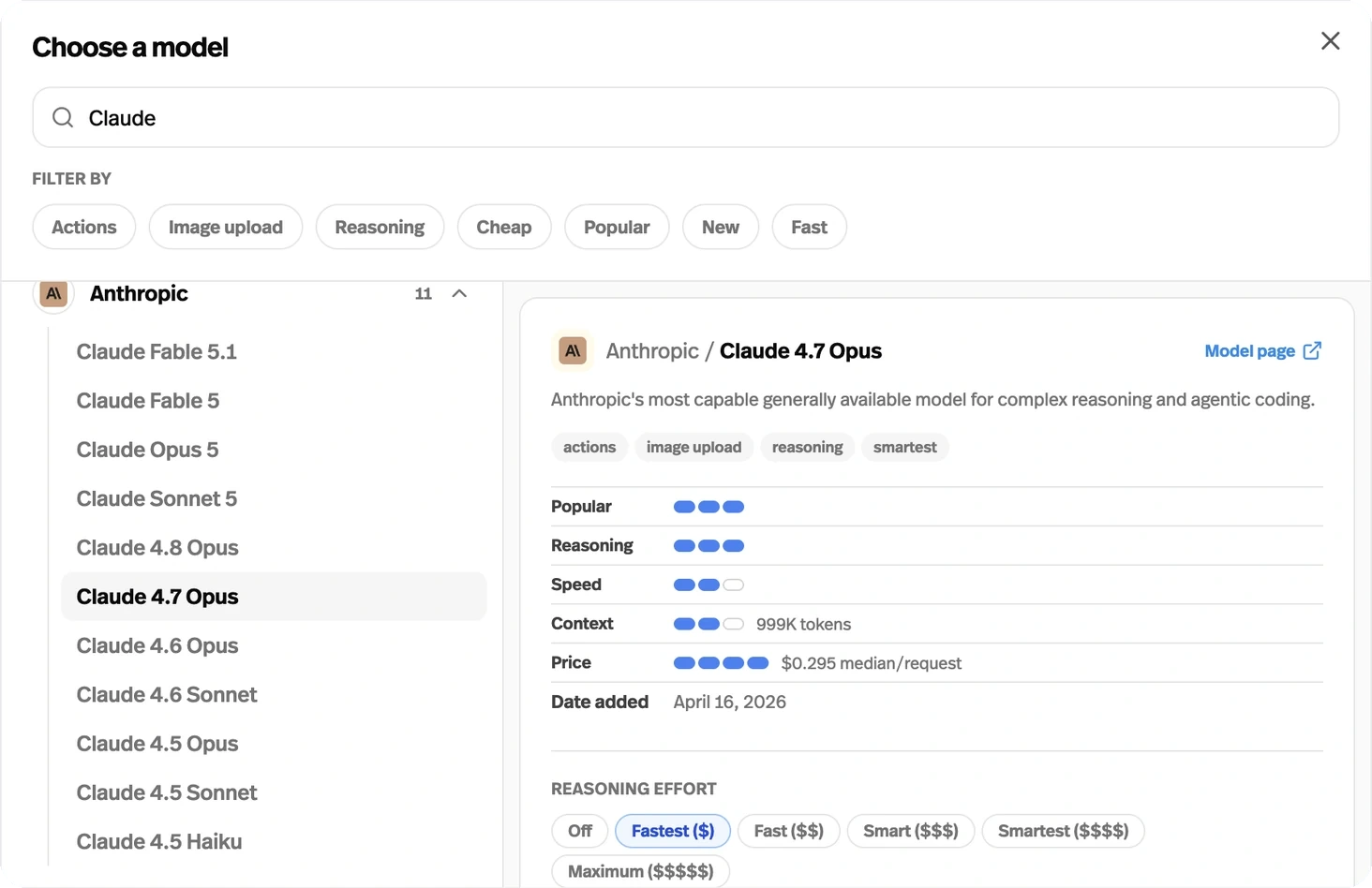Image resolution: width=1372 pixels, height=888 pixels.
Task: Click the lowercase reasoning tag in model details
Action: click(x=808, y=448)
